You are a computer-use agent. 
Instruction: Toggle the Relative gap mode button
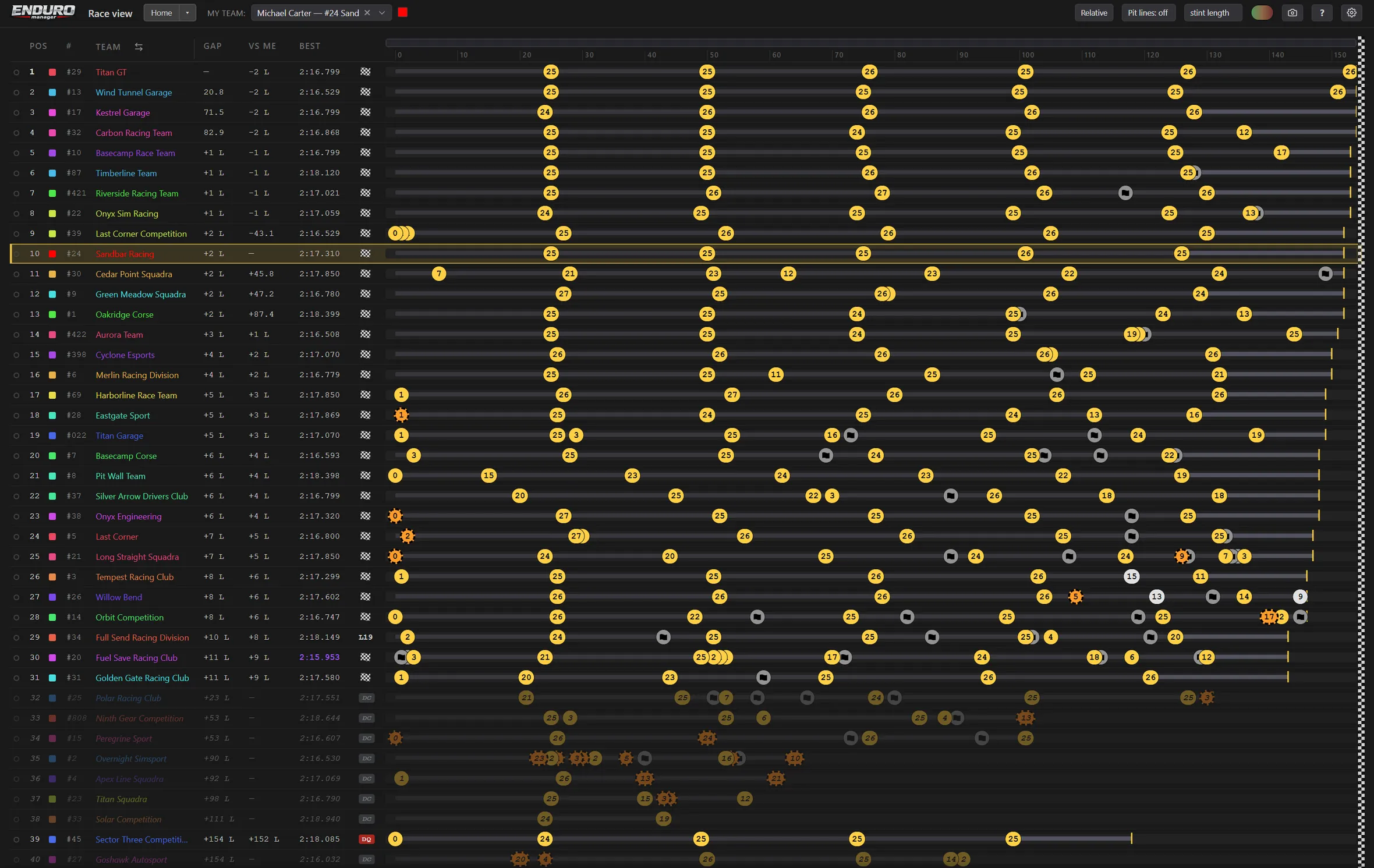point(1094,13)
